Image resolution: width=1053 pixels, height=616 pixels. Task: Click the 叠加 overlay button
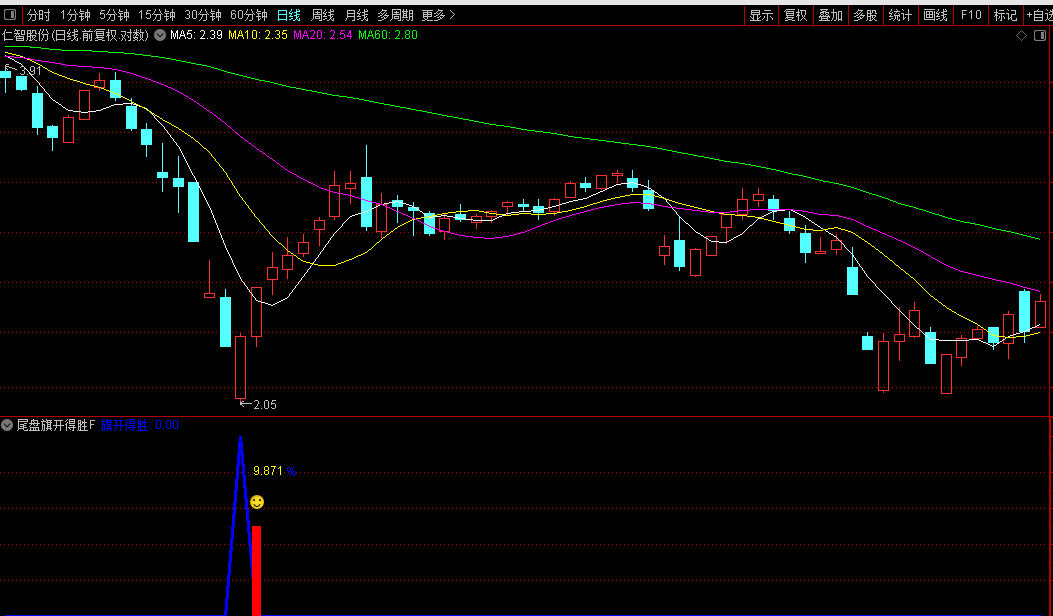point(831,15)
